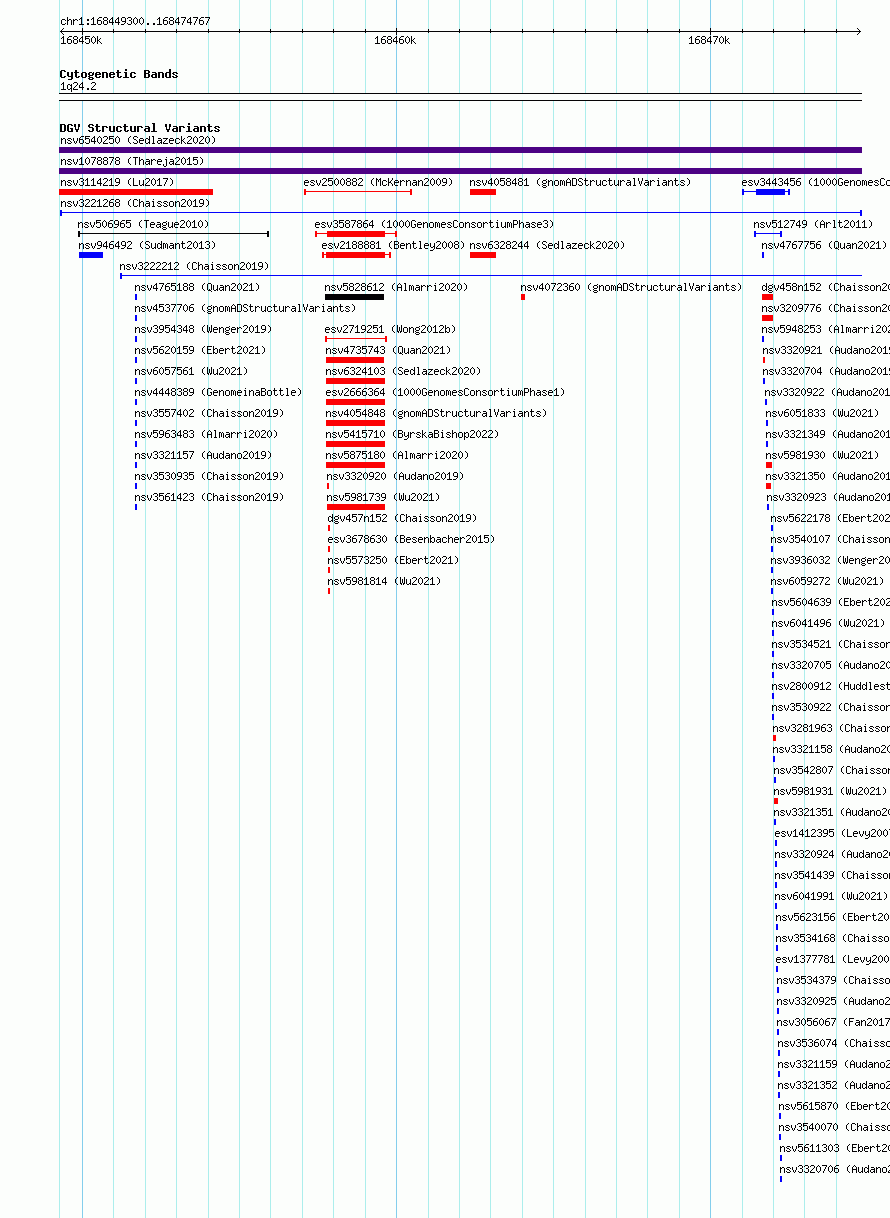Open the dgv457n152 (Chaisson2019) label
This screenshot has width=890, height=1218.
coord(402,518)
